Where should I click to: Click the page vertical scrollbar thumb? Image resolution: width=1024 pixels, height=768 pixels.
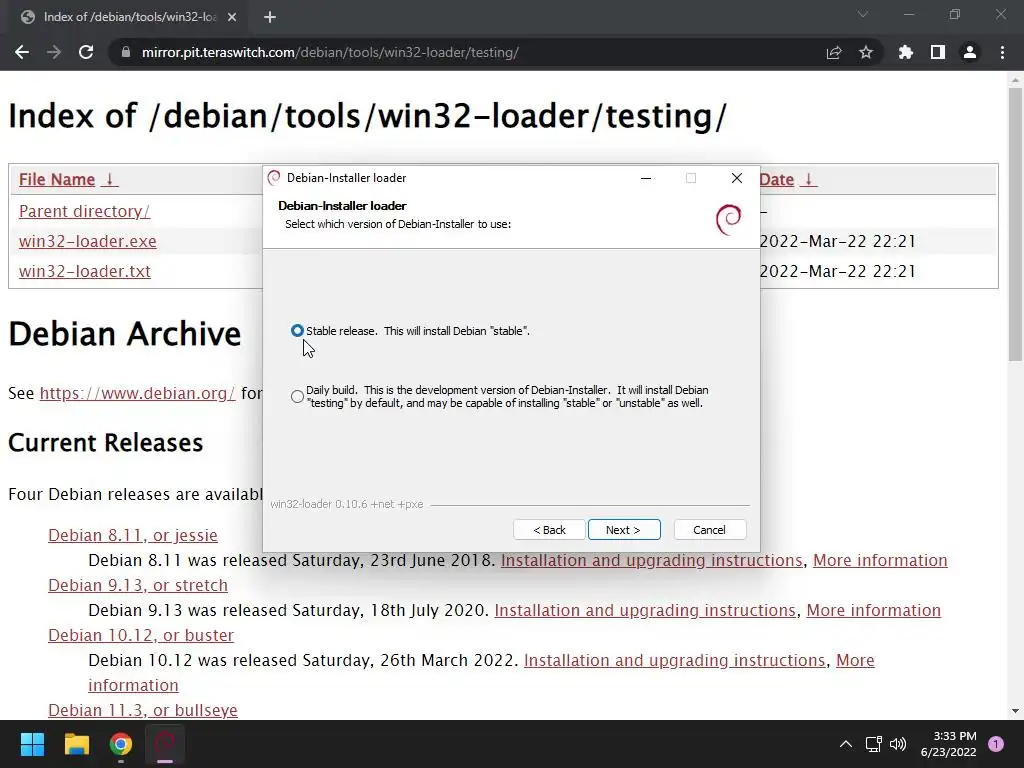(x=1015, y=225)
